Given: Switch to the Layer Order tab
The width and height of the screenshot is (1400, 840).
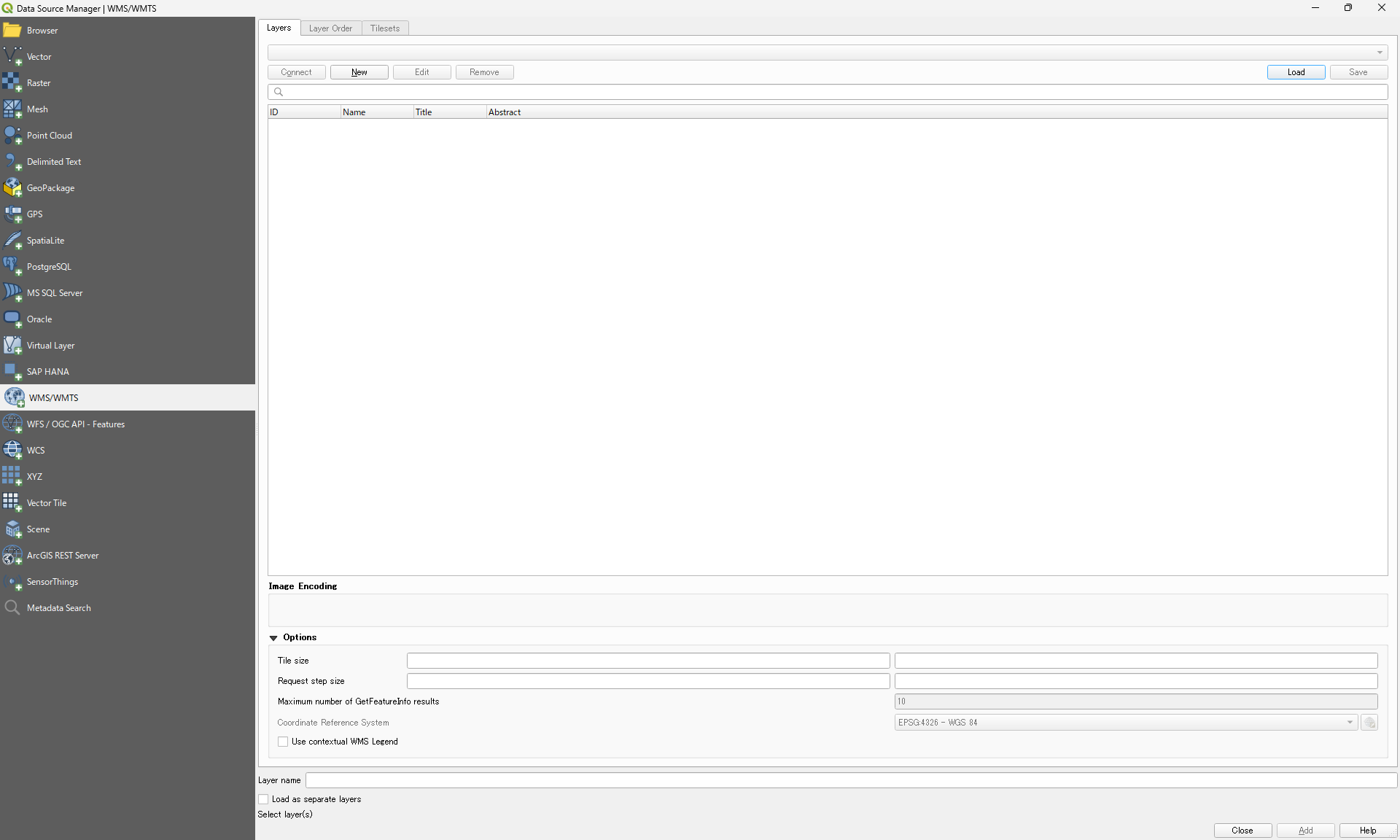Looking at the screenshot, I should click(330, 28).
